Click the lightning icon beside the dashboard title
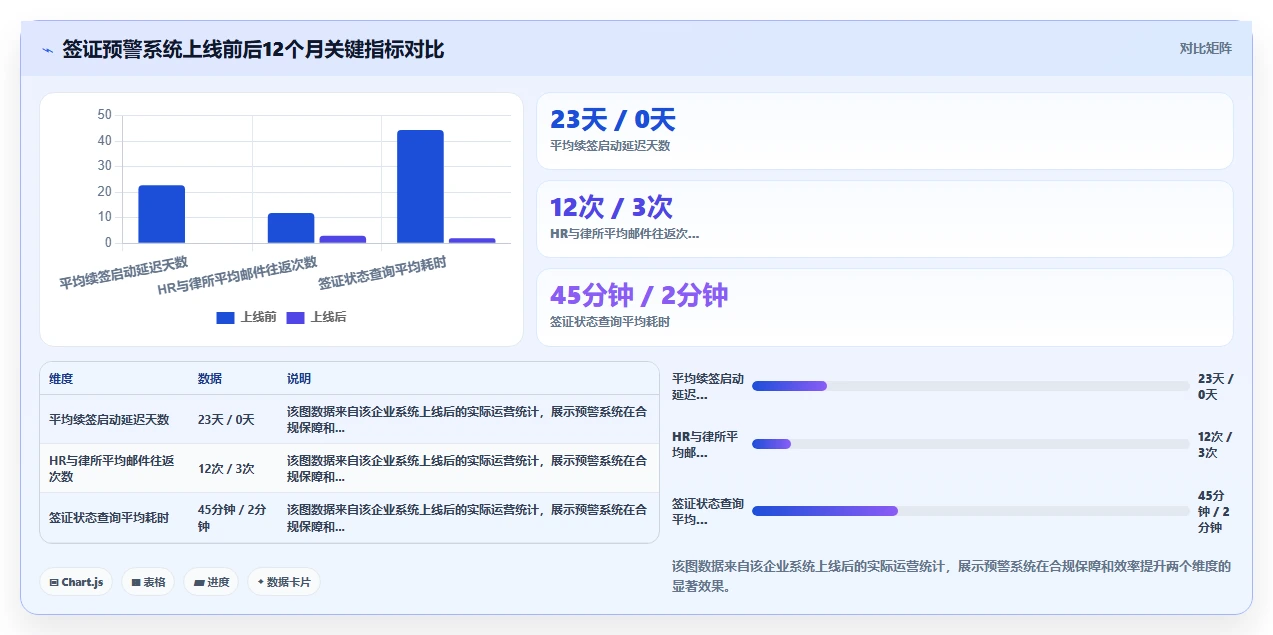This screenshot has width=1273, height=635. (47, 50)
